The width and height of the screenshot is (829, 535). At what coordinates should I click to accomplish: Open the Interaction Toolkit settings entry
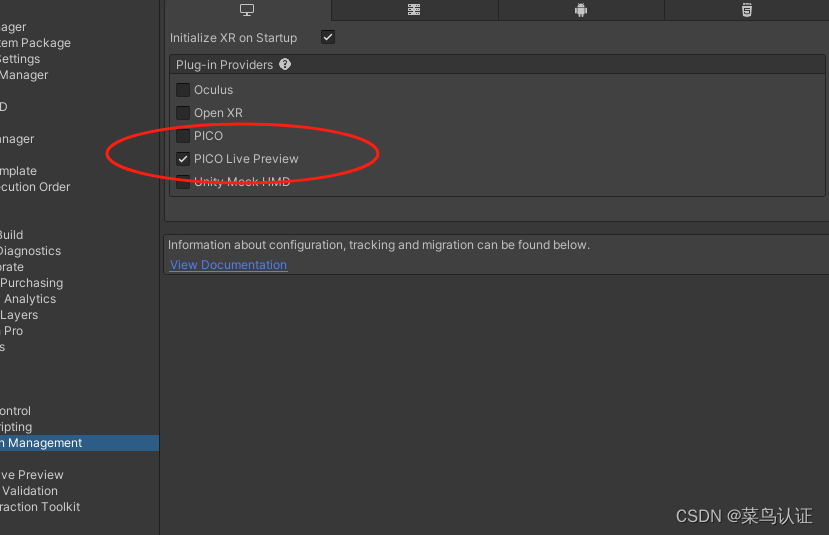[40, 506]
